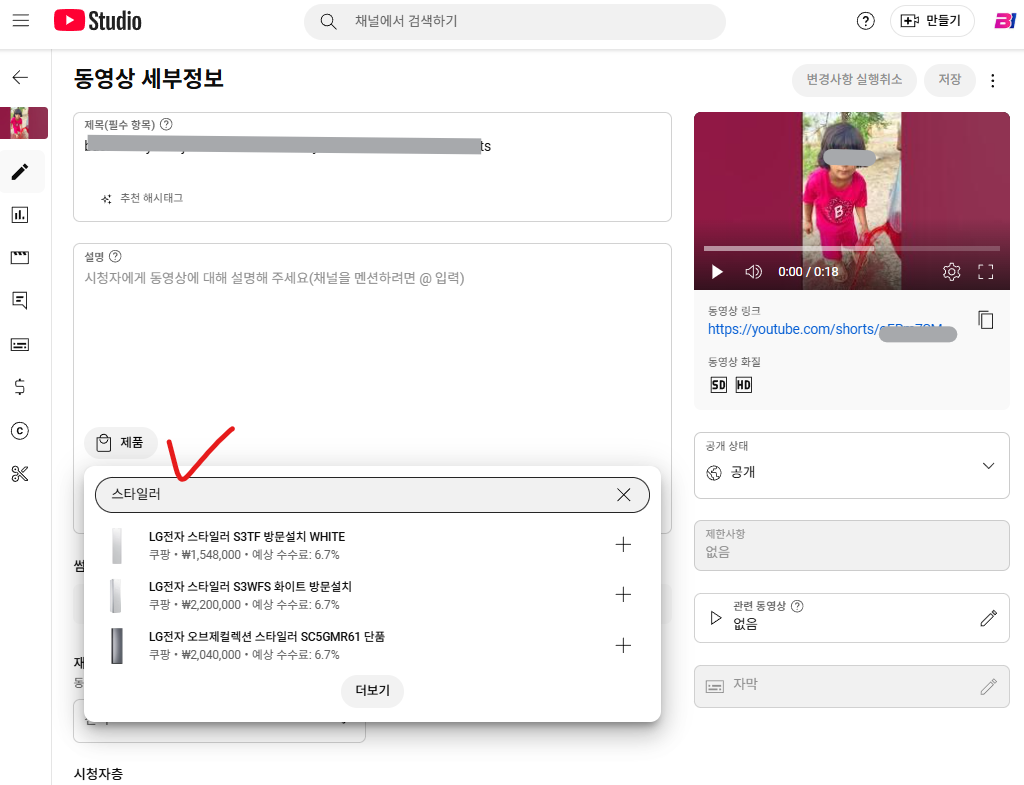
Task: Click the description help icon
Action: (x=115, y=256)
